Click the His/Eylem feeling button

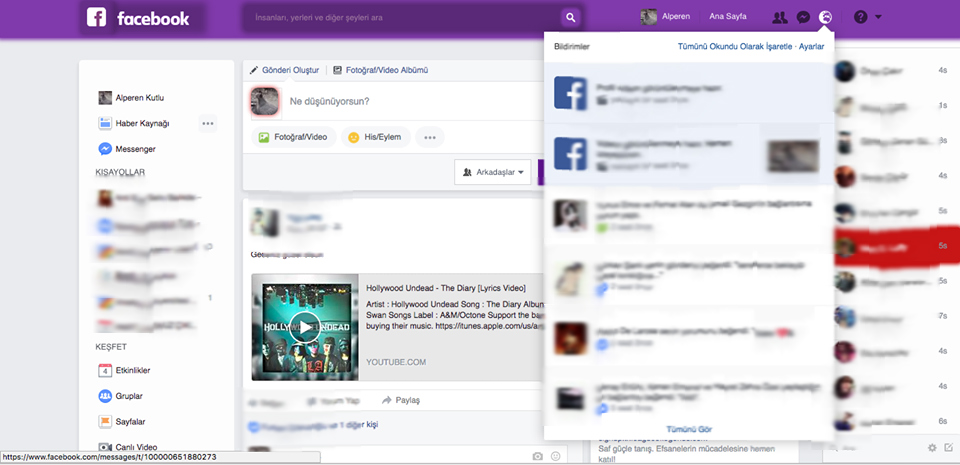[375, 137]
